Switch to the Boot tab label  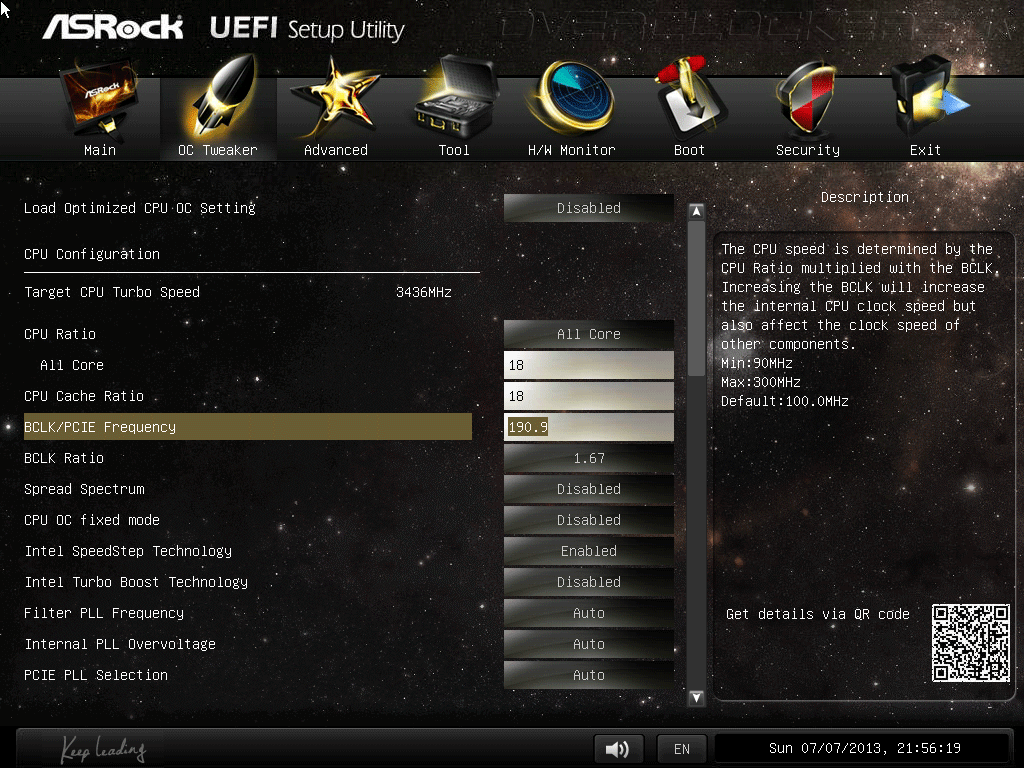[690, 150]
